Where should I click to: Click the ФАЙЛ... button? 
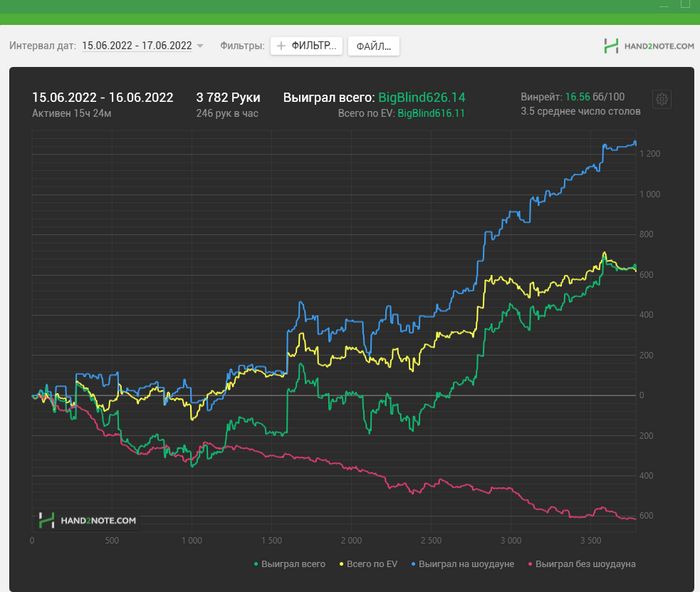point(374,46)
